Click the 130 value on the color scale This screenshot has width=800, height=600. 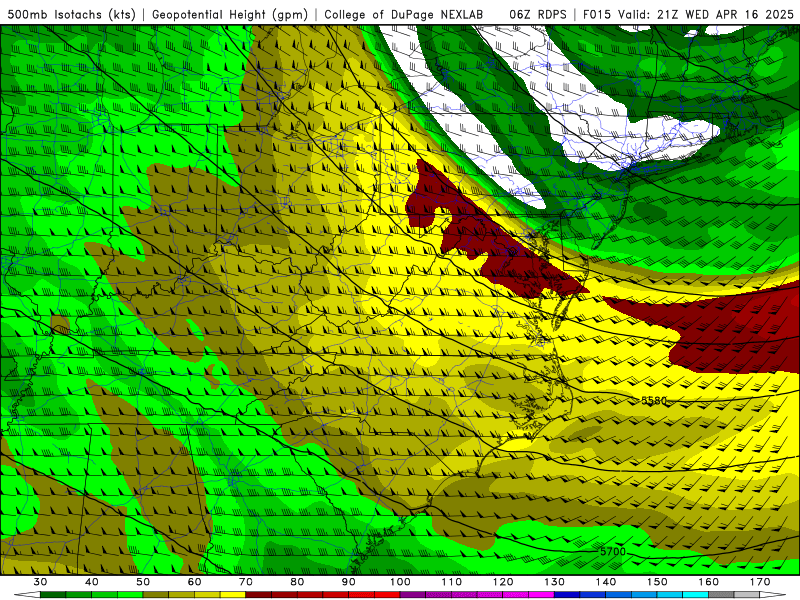click(555, 582)
